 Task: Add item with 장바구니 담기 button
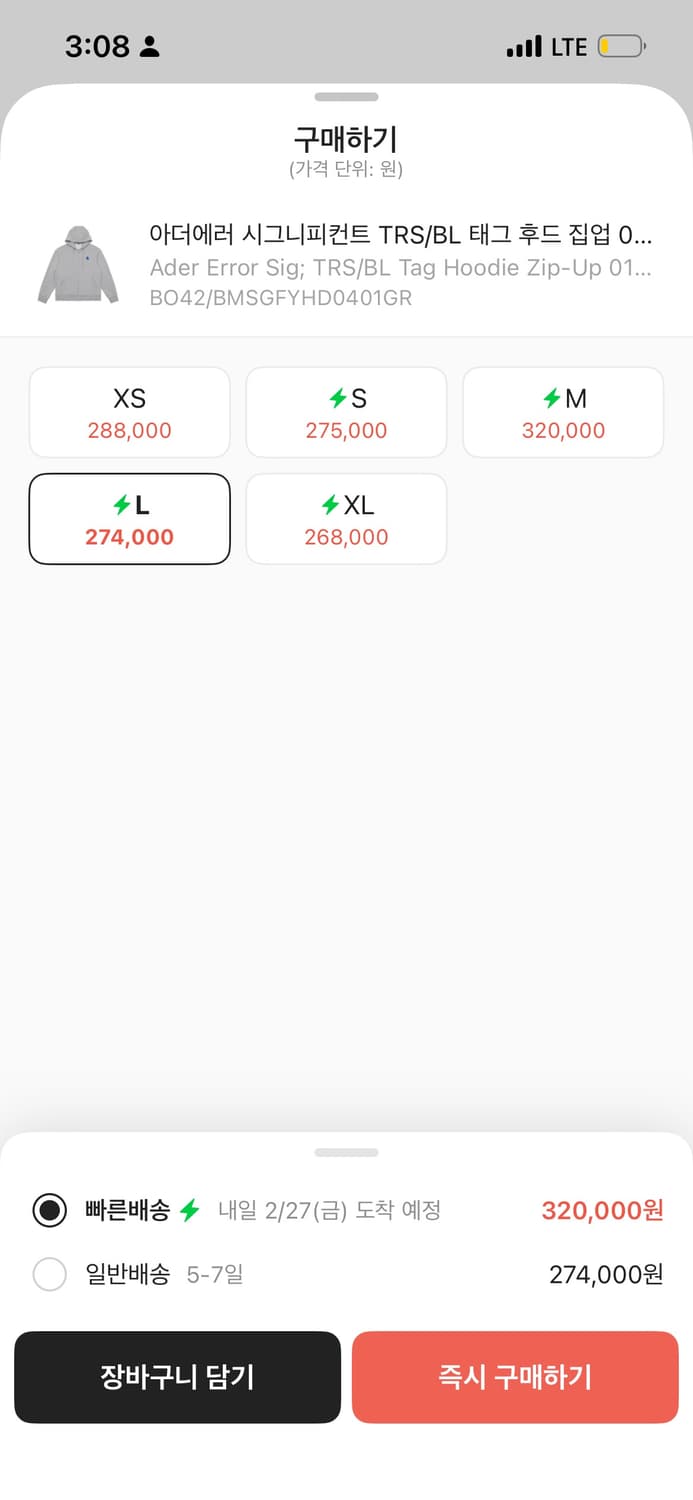tap(177, 1377)
